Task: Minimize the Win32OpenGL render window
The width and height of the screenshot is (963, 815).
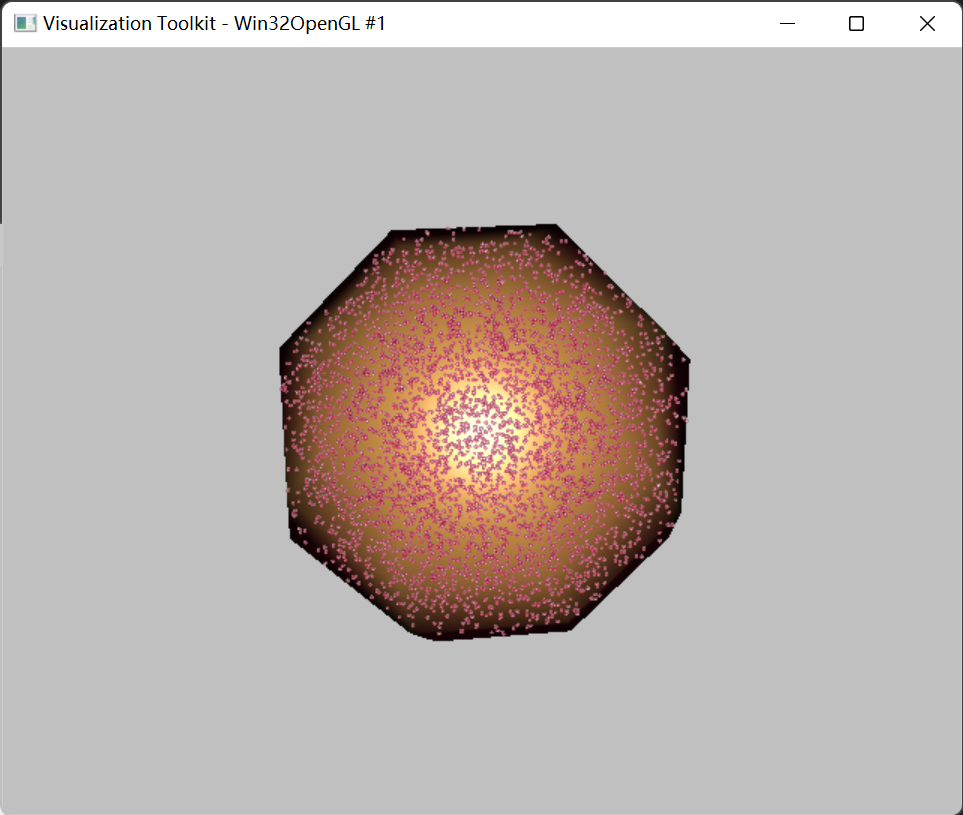Action: click(786, 22)
